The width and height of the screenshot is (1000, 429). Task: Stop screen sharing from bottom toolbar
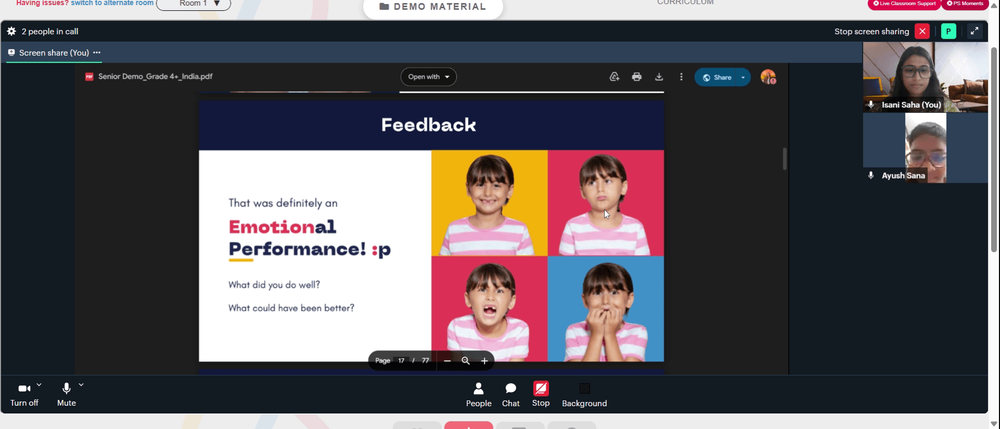(x=541, y=395)
